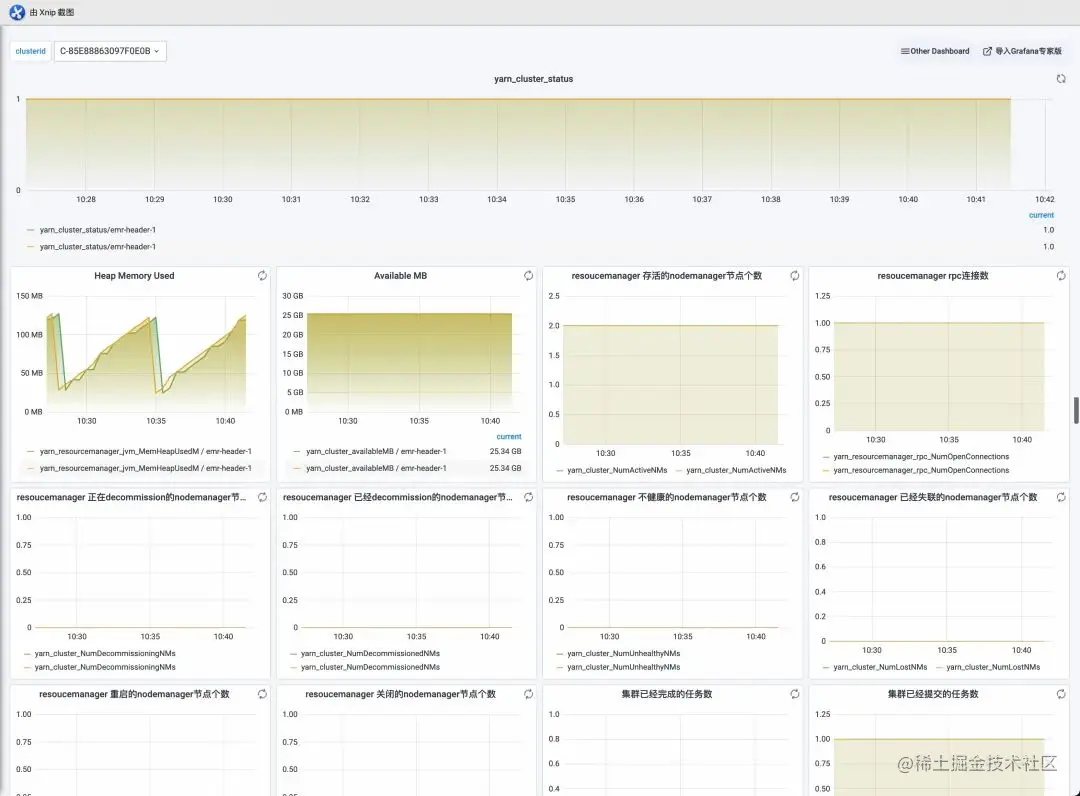This screenshot has height=796, width=1080.
Task: Click the 150 MB axis label in Heap Memory Used
Action: tap(30, 296)
